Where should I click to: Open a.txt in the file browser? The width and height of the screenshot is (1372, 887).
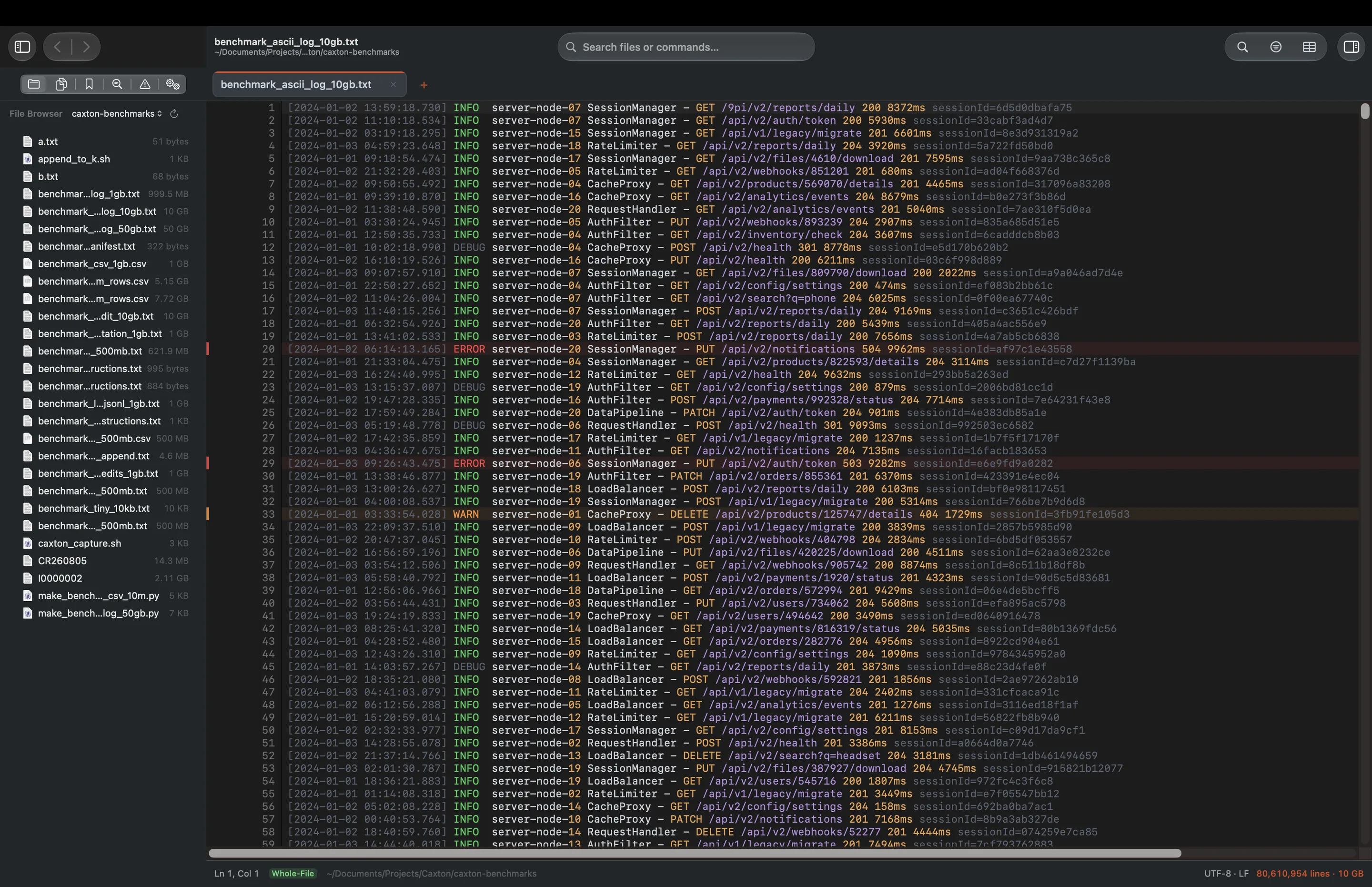click(106, 141)
